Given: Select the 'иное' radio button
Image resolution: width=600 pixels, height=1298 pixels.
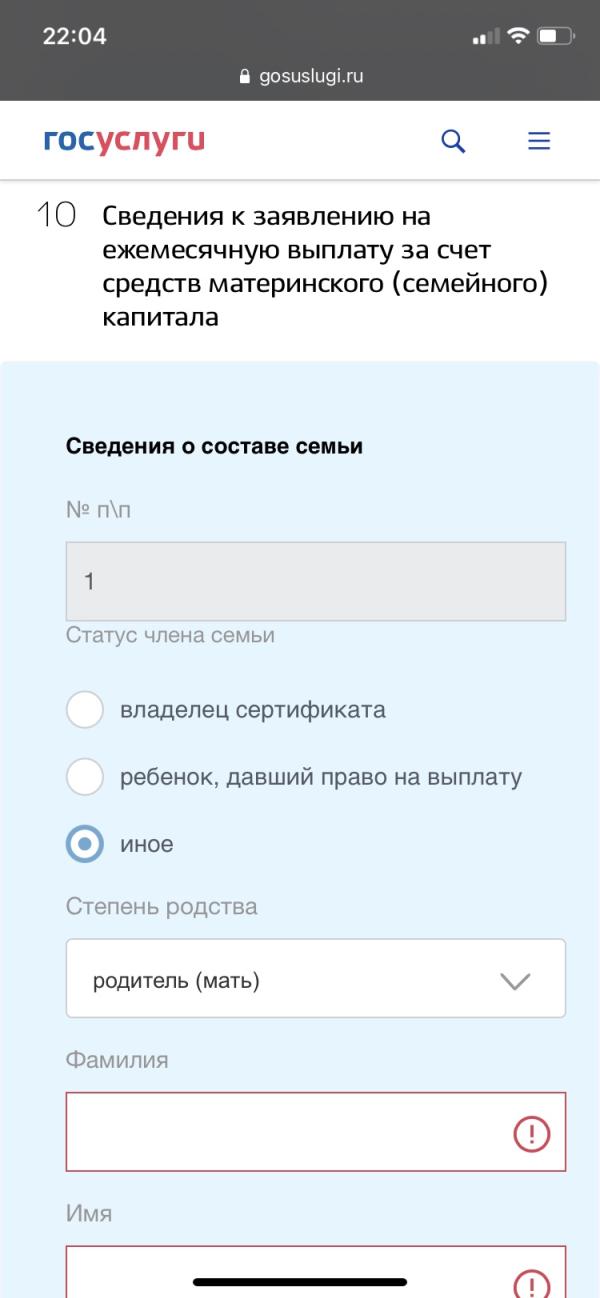Looking at the screenshot, I should tap(85, 844).
